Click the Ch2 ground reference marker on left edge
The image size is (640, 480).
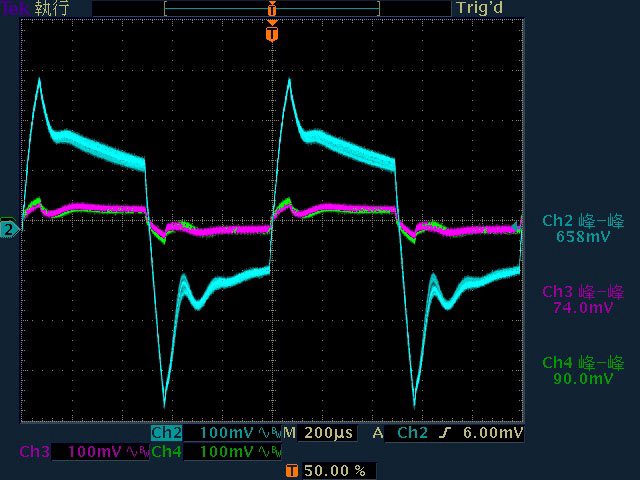[x=9, y=229]
